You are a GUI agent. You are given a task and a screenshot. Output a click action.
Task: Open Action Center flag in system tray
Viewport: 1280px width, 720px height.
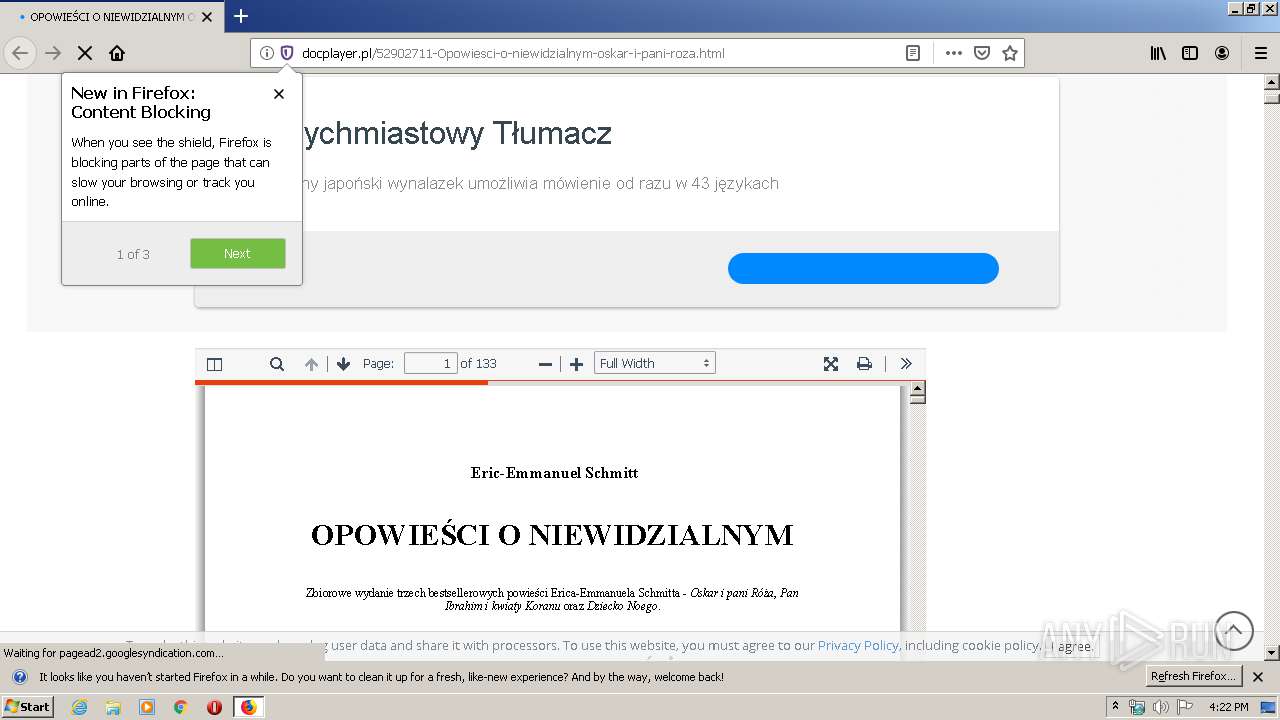tap(1185, 707)
